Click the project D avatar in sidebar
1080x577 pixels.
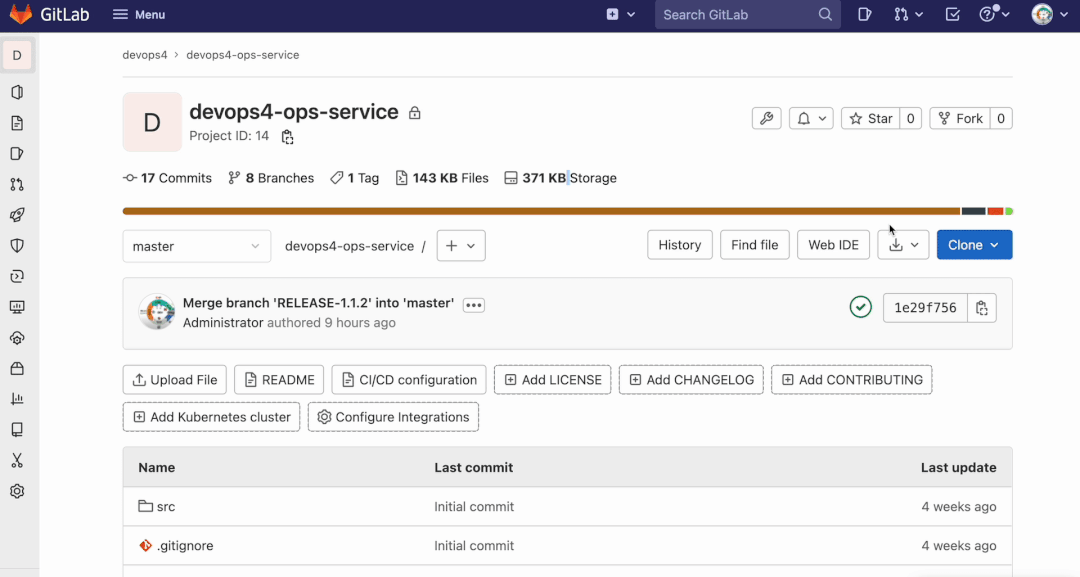[x=17, y=56]
